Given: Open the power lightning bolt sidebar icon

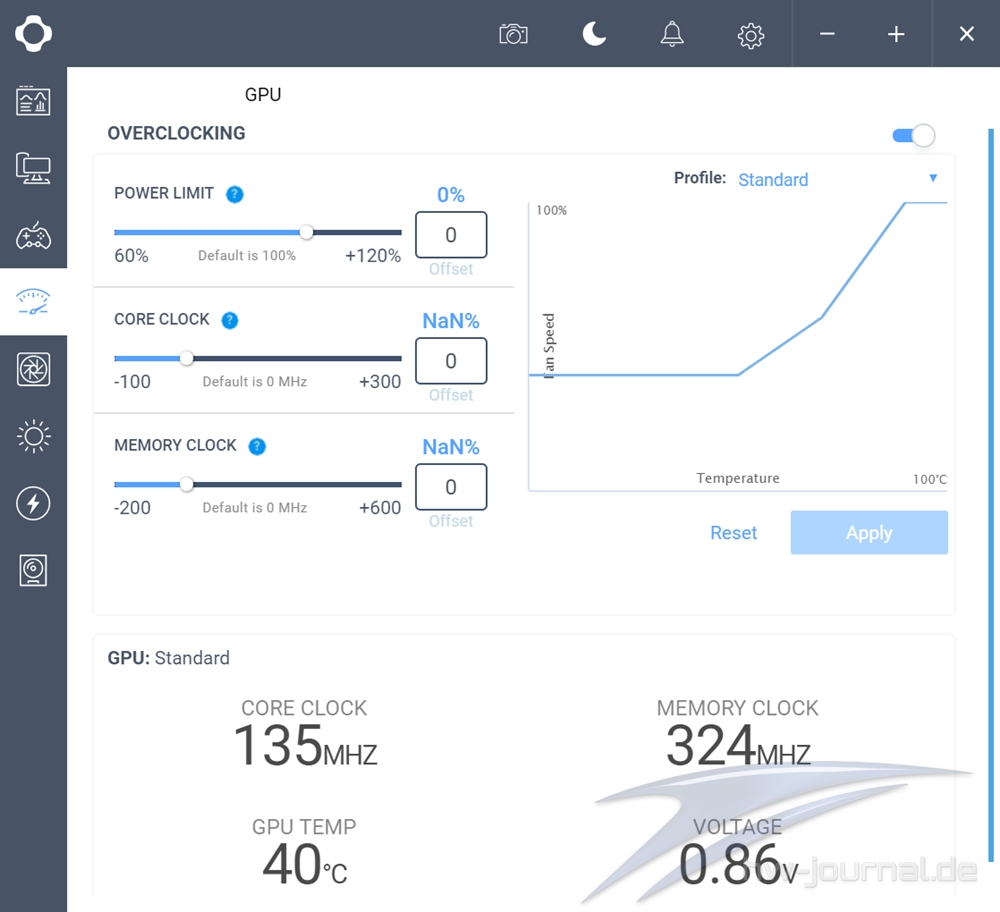Looking at the screenshot, I should pyautogui.click(x=33, y=503).
